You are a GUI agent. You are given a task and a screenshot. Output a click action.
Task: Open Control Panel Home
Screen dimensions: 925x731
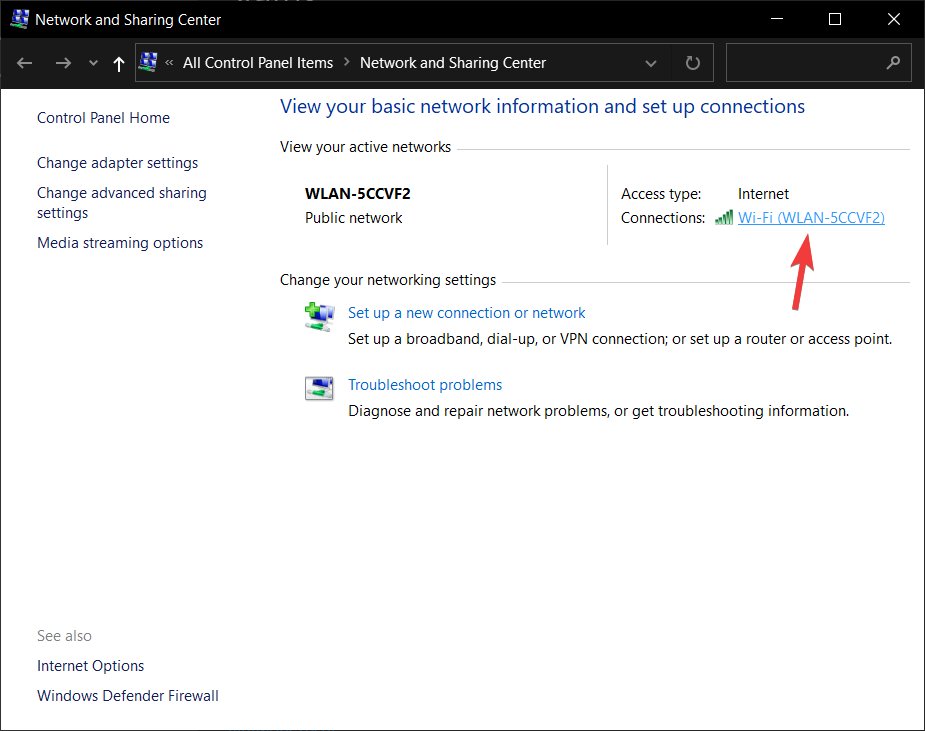(x=103, y=118)
